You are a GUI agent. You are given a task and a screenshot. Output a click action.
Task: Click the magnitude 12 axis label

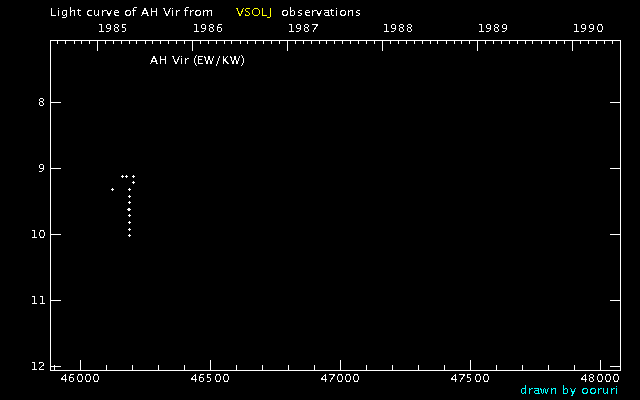click(38, 367)
